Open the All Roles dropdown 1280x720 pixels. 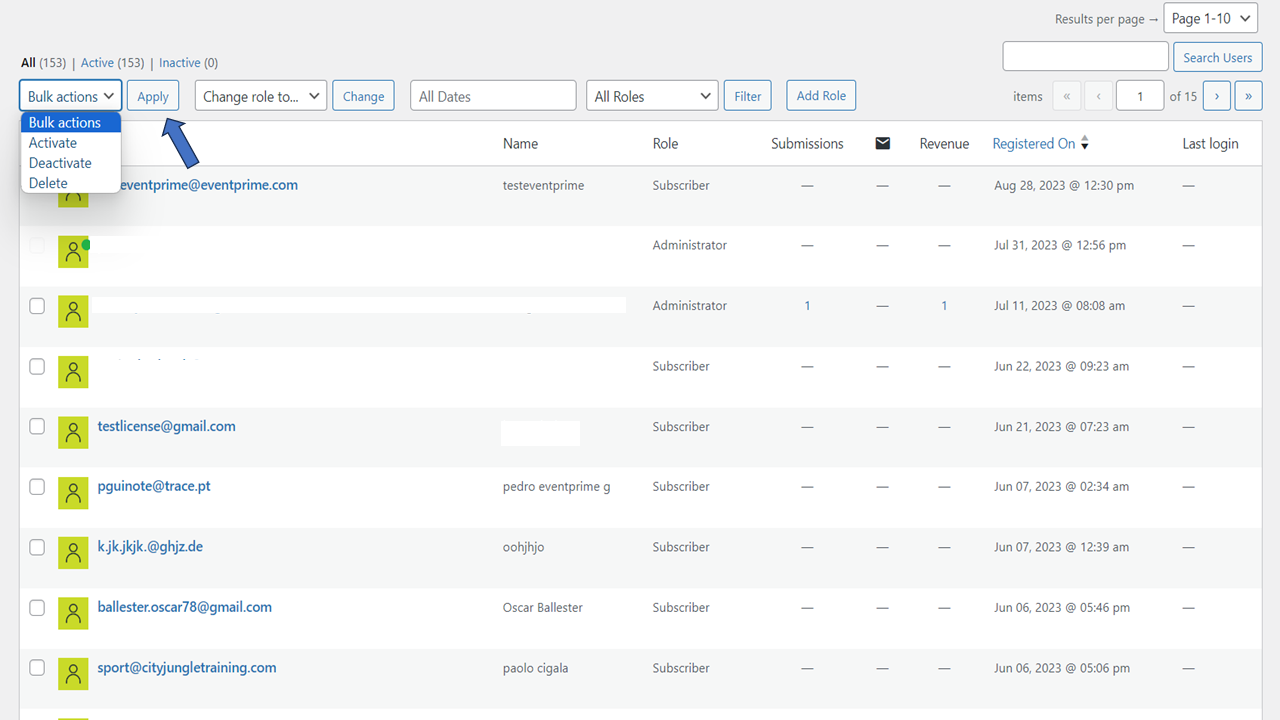click(x=652, y=95)
